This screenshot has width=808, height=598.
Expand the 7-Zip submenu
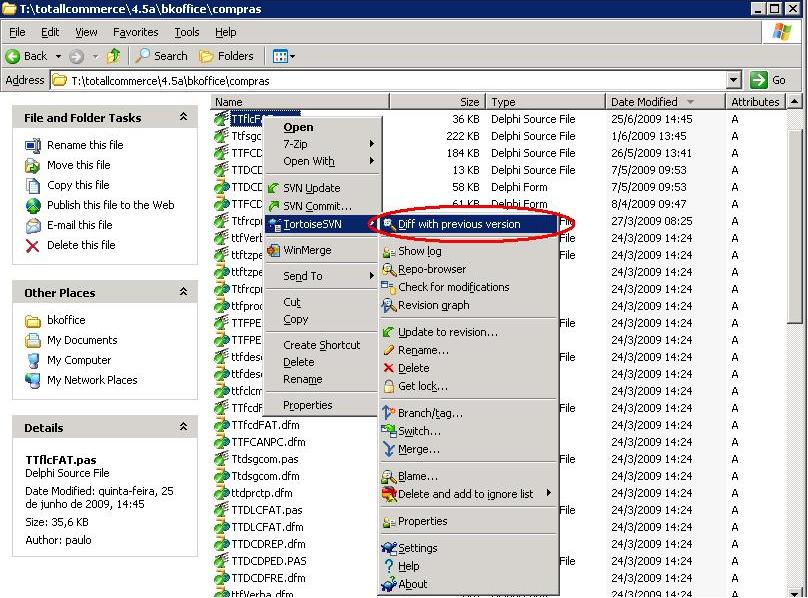pos(372,144)
